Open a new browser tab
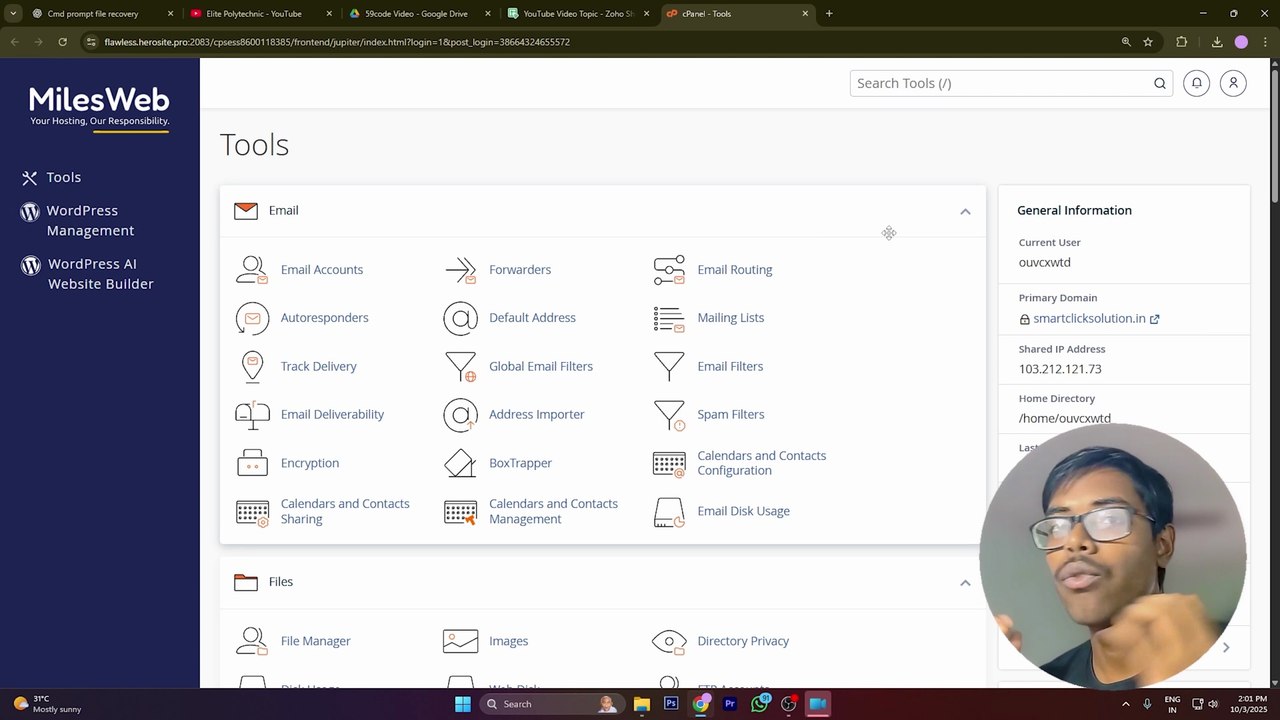Image resolution: width=1280 pixels, height=720 pixels. [x=829, y=14]
